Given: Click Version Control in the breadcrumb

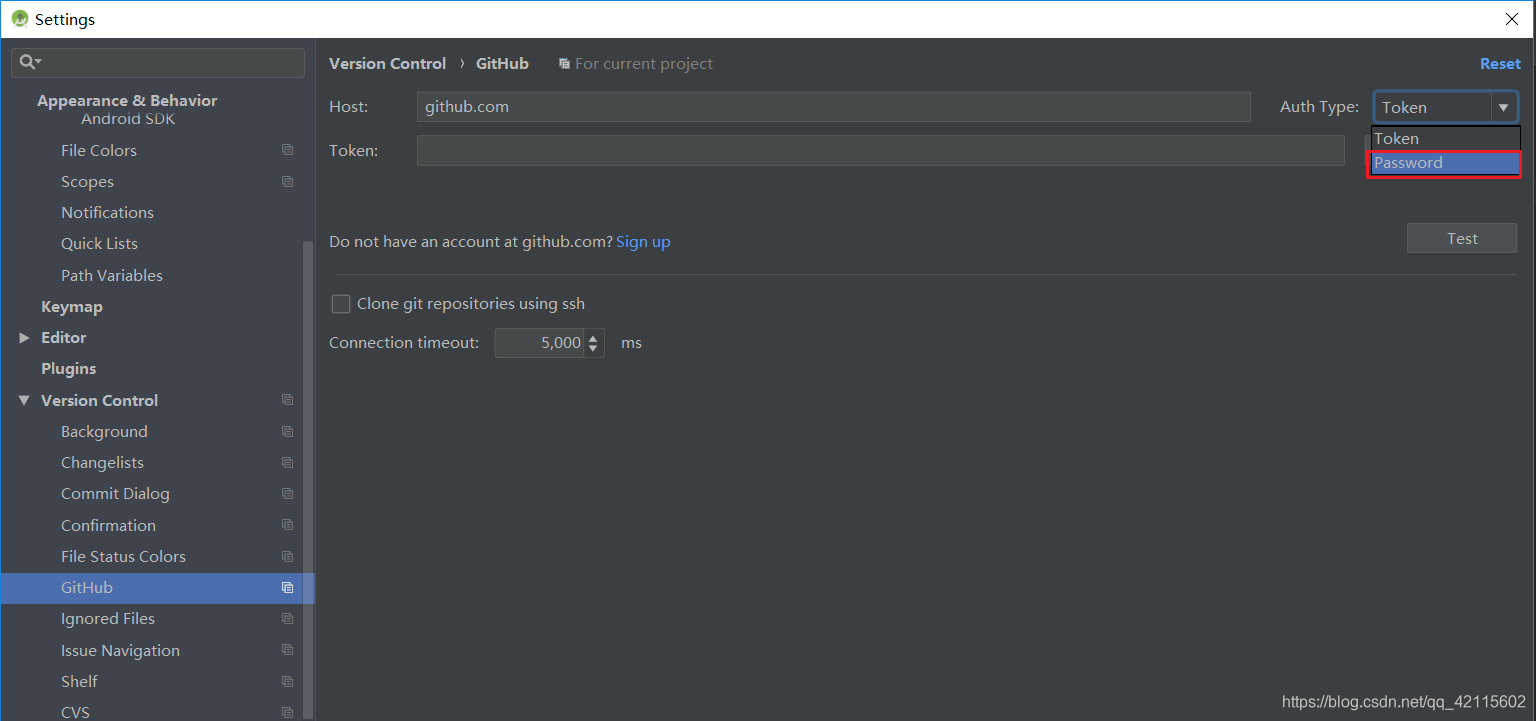Looking at the screenshot, I should click(387, 63).
